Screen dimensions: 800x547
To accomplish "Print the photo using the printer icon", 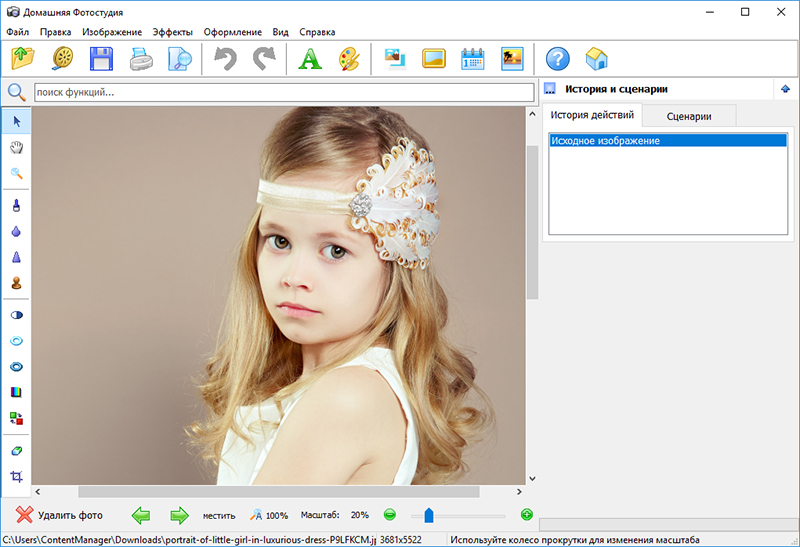I will (141, 59).
